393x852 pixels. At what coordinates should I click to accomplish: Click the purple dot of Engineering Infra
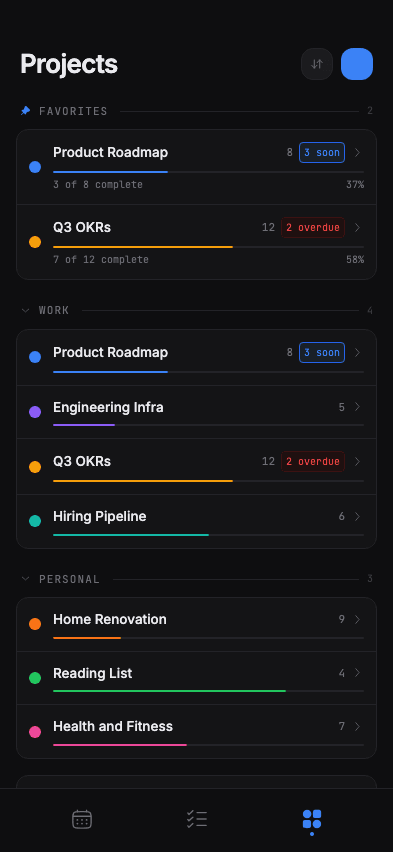click(35, 412)
